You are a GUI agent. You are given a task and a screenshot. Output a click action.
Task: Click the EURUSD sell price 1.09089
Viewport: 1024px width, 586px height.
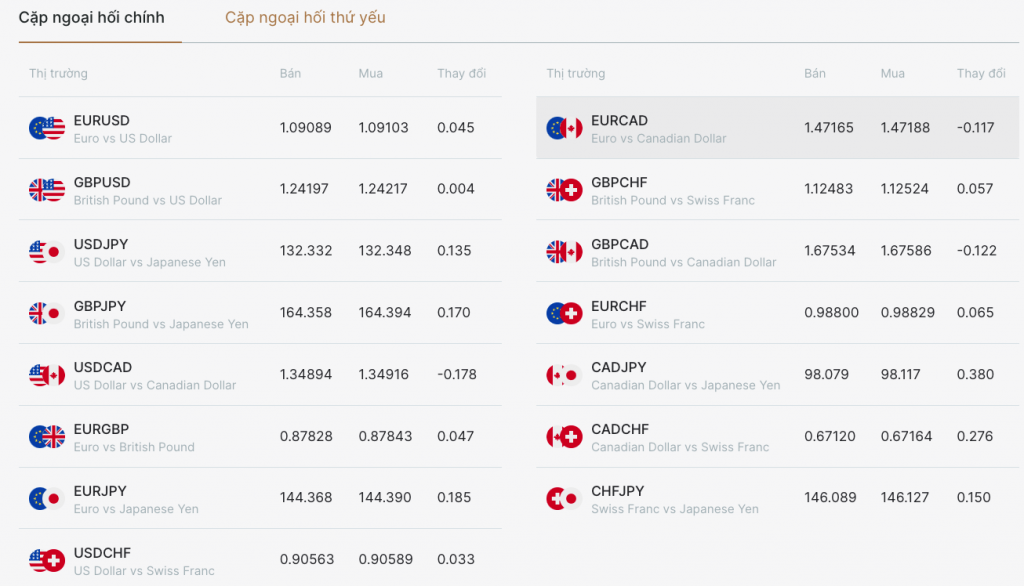(x=305, y=128)
